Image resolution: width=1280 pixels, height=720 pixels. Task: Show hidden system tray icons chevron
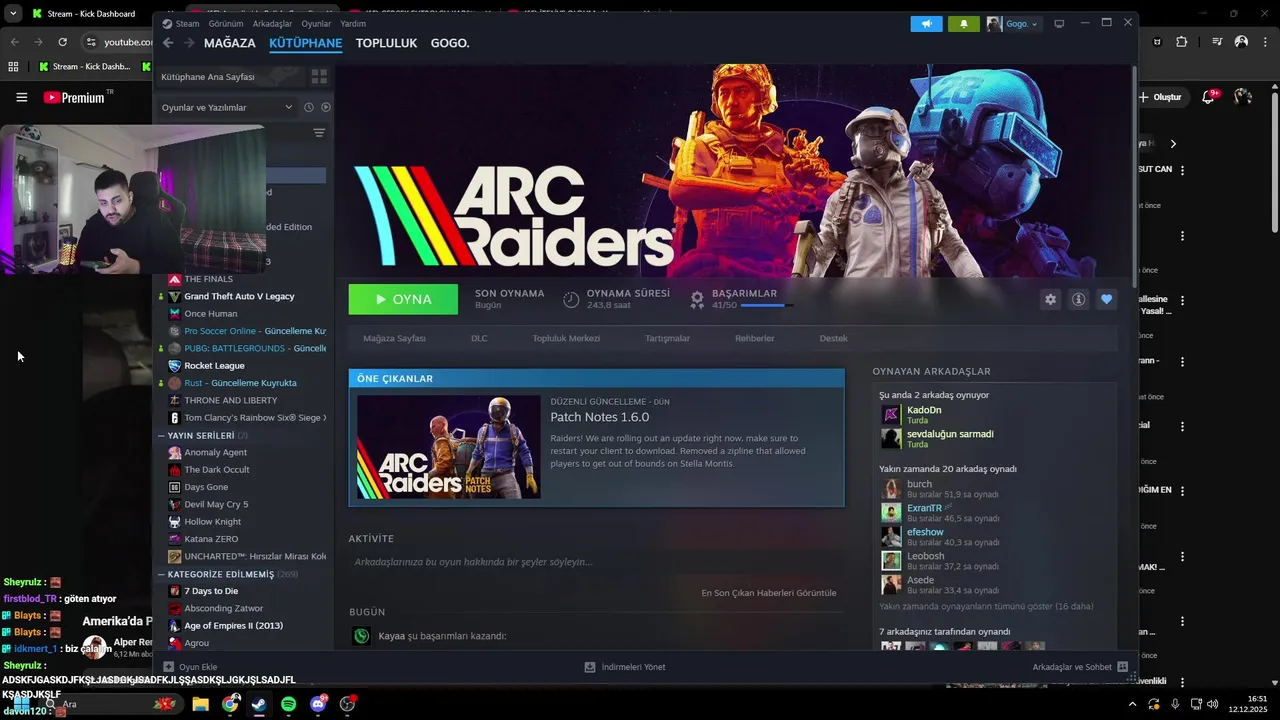[1132, 704]
